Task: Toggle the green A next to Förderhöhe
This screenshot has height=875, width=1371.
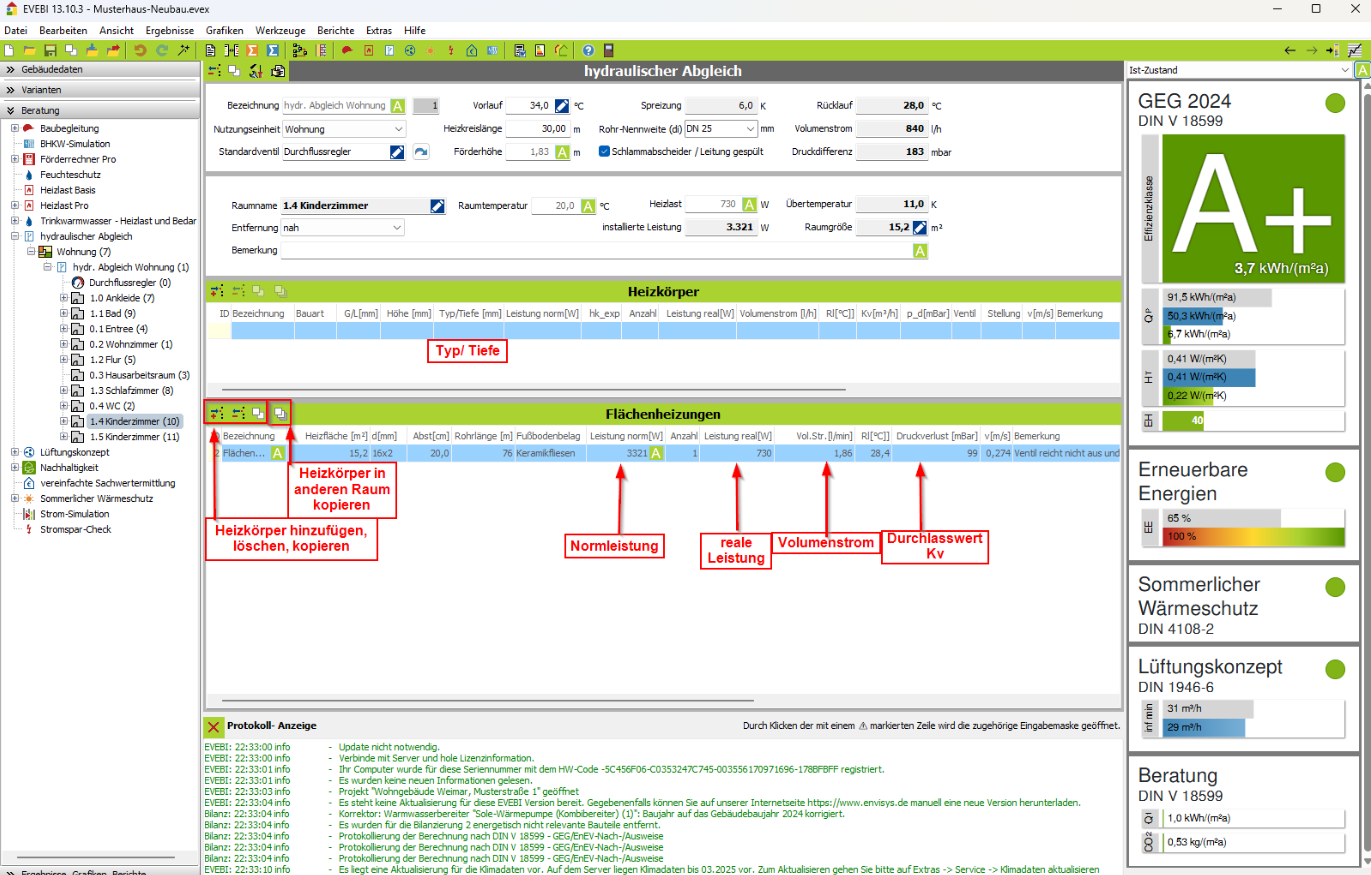Action: point(562,152)
